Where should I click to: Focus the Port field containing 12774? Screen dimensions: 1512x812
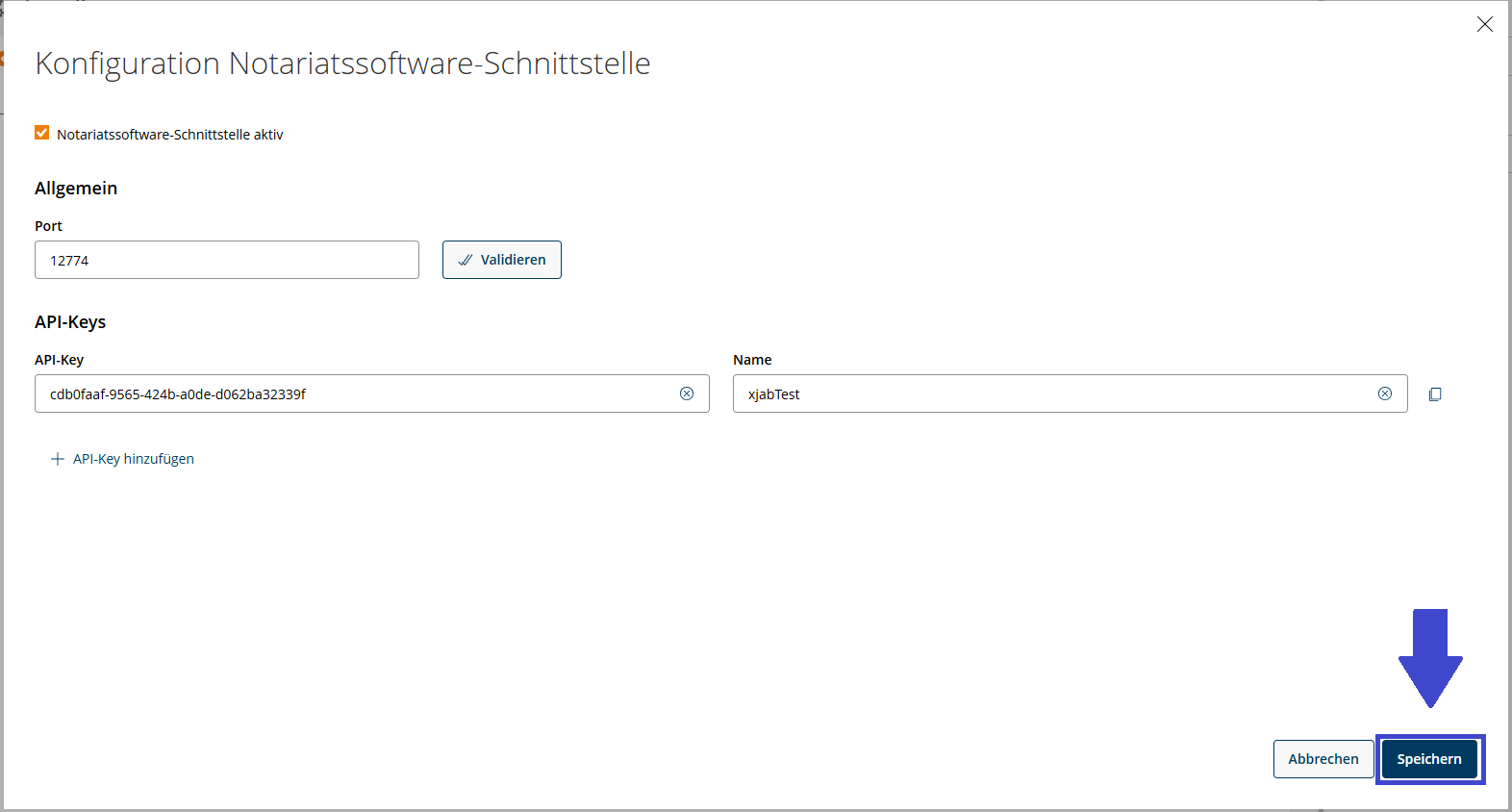click(x=226, y=260)
